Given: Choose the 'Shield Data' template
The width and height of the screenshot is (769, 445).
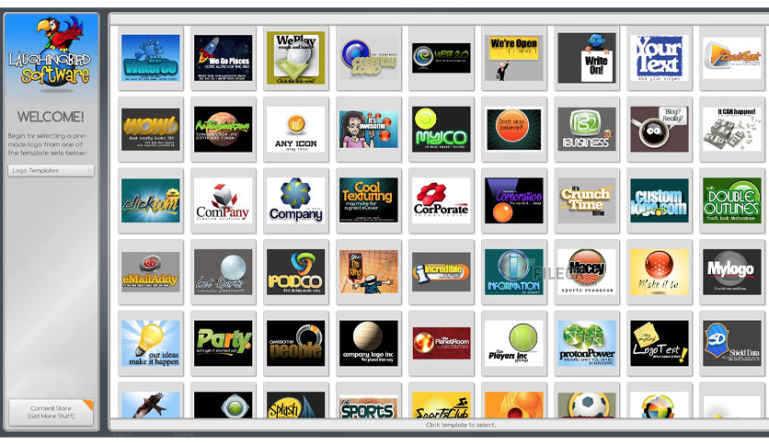Looking at the screenshot, I should pyautogui.click(x=731, y=343).
